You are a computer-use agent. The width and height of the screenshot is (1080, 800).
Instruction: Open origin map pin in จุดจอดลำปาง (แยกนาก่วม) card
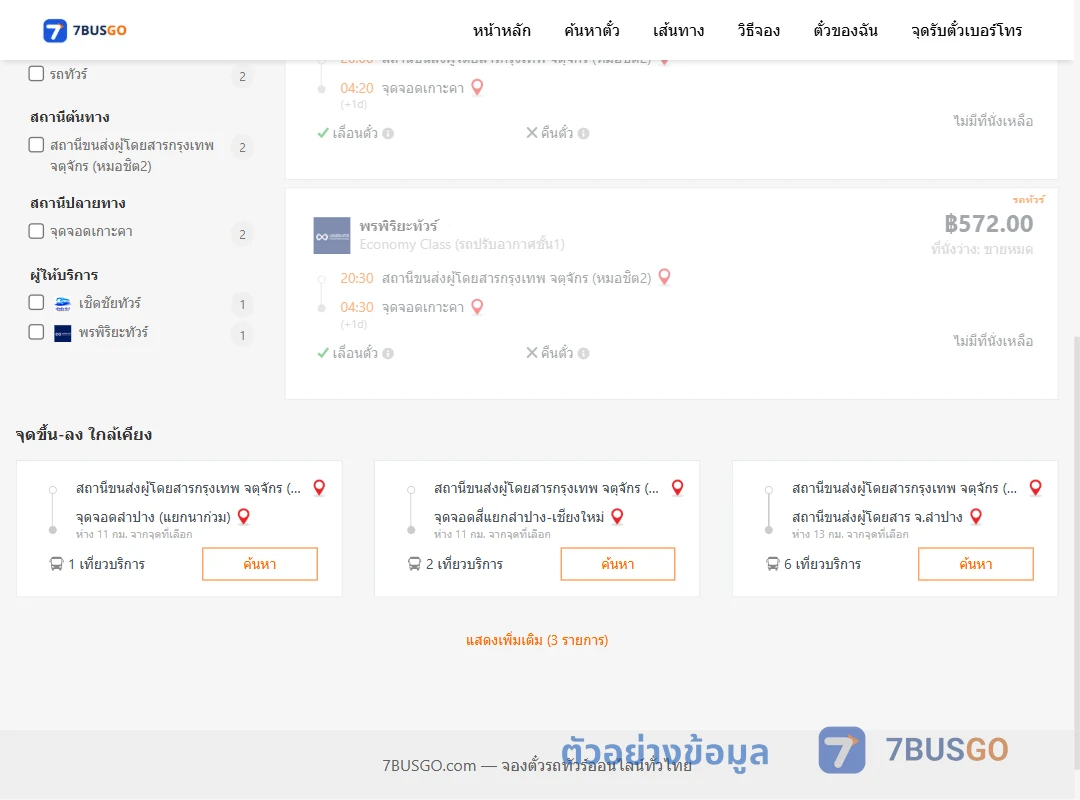click(319, 488)
